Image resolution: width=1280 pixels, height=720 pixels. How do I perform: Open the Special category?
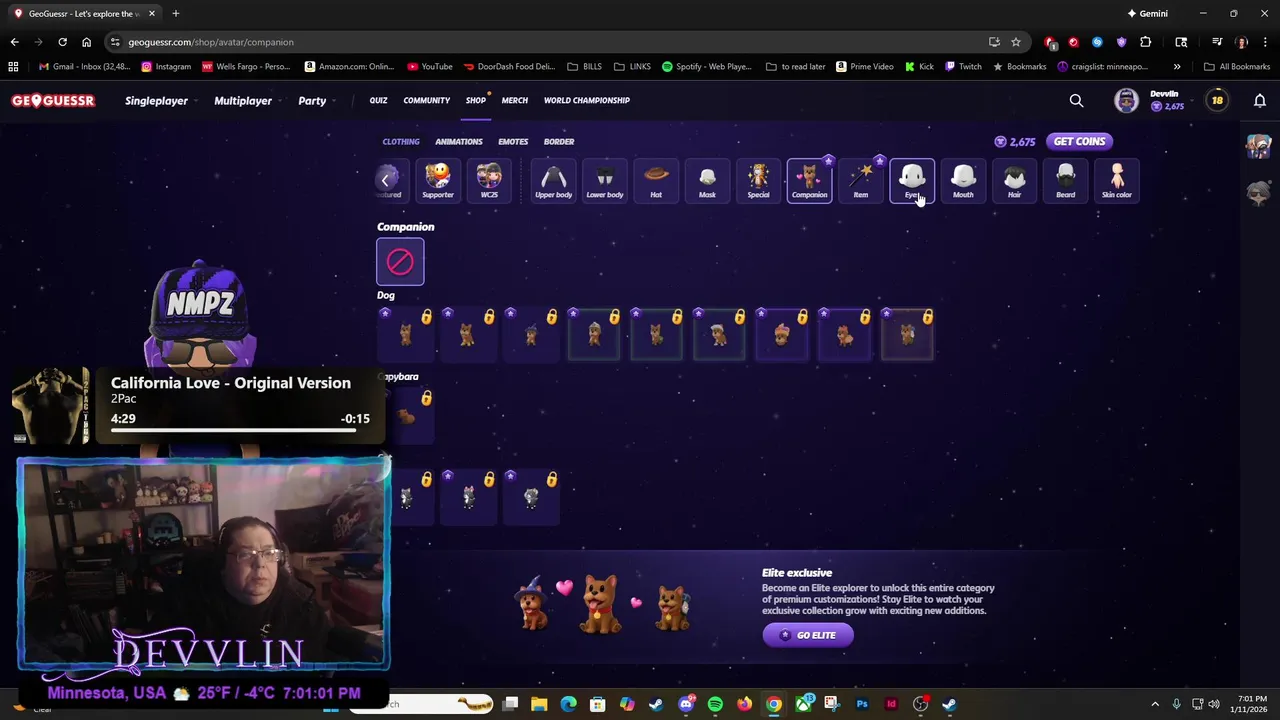(x=758, y=181)
